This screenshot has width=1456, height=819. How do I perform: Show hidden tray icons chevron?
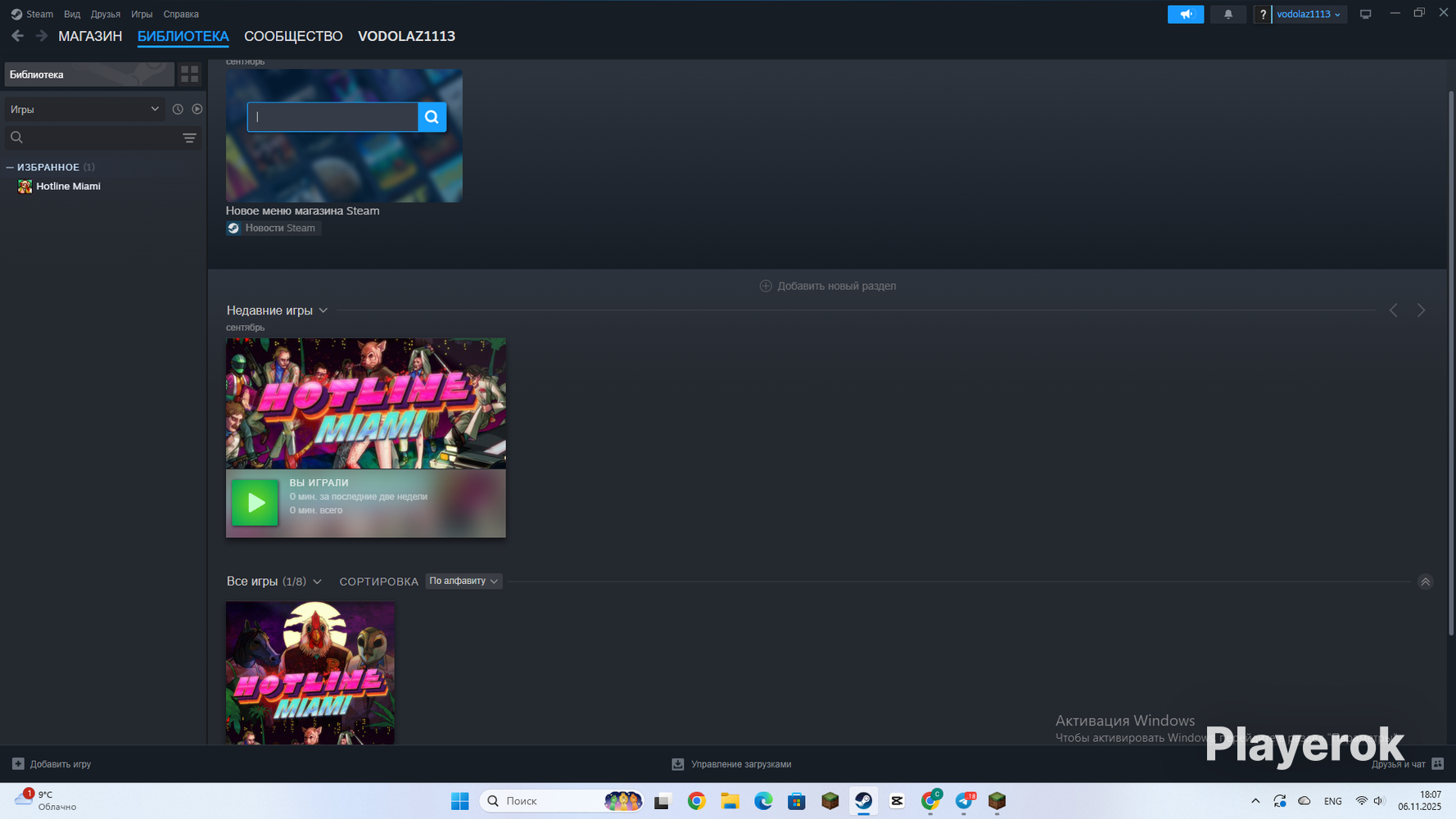(1255, 801)
